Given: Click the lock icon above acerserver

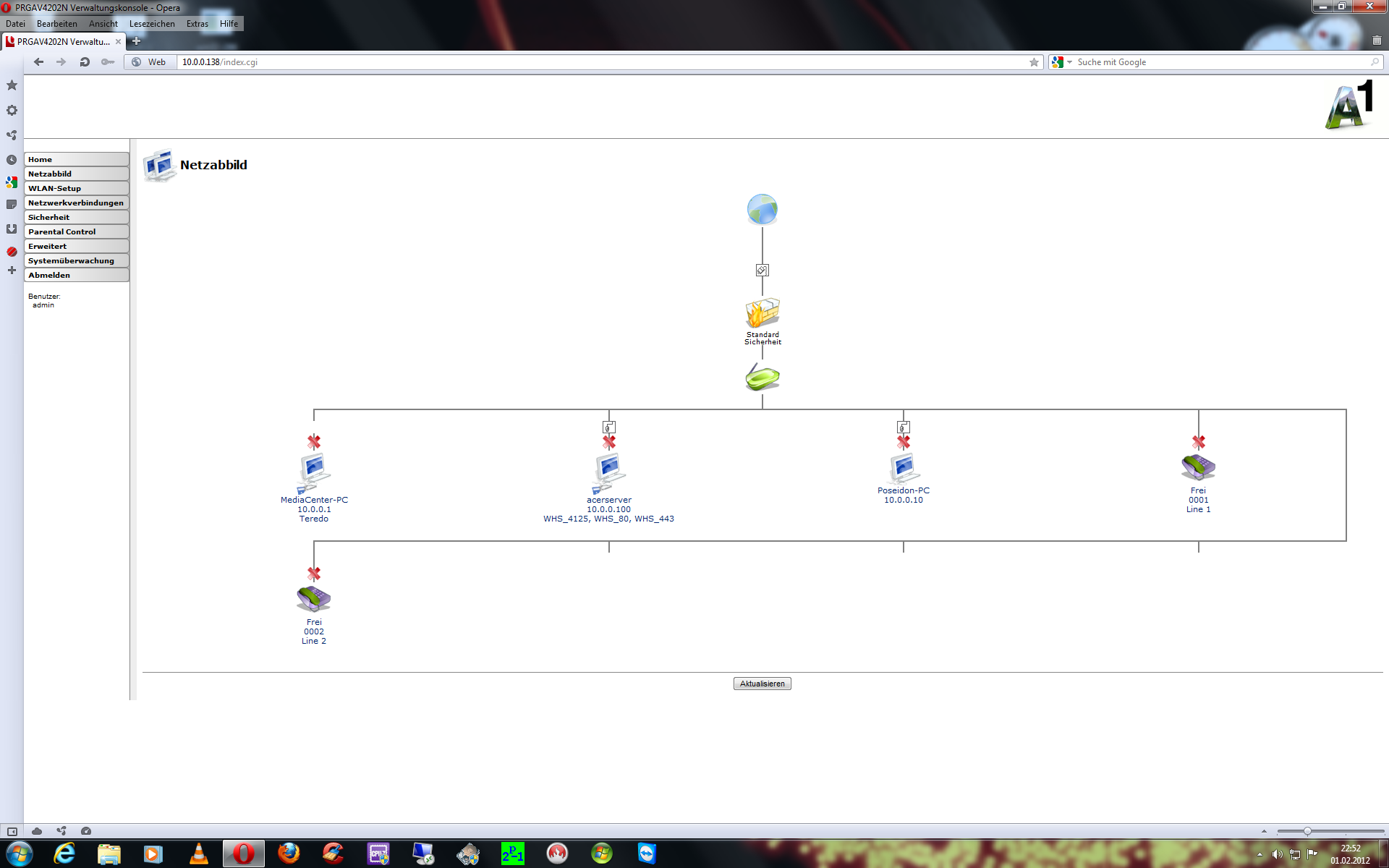Looking at the screenshot, I should 608,427.
